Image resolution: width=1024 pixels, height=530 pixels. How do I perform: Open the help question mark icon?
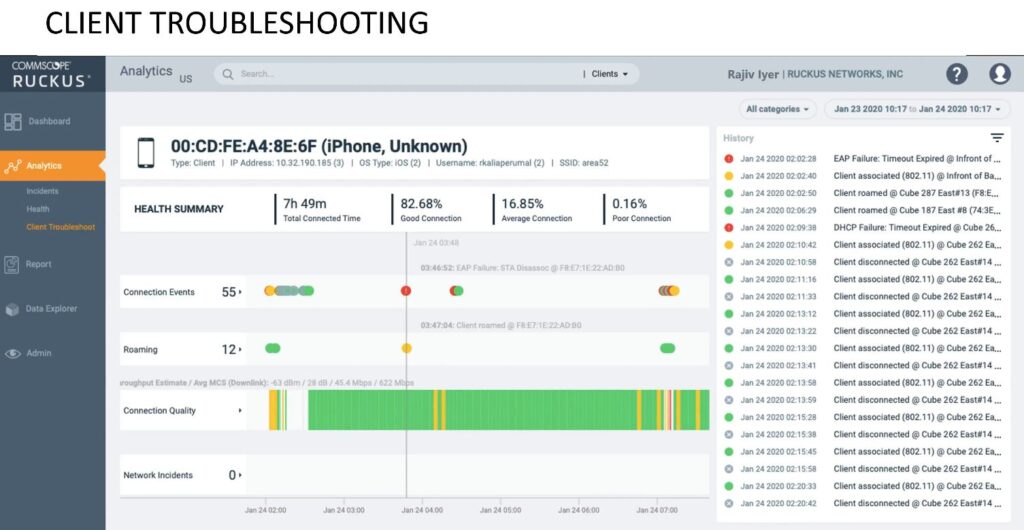point(957,74)
